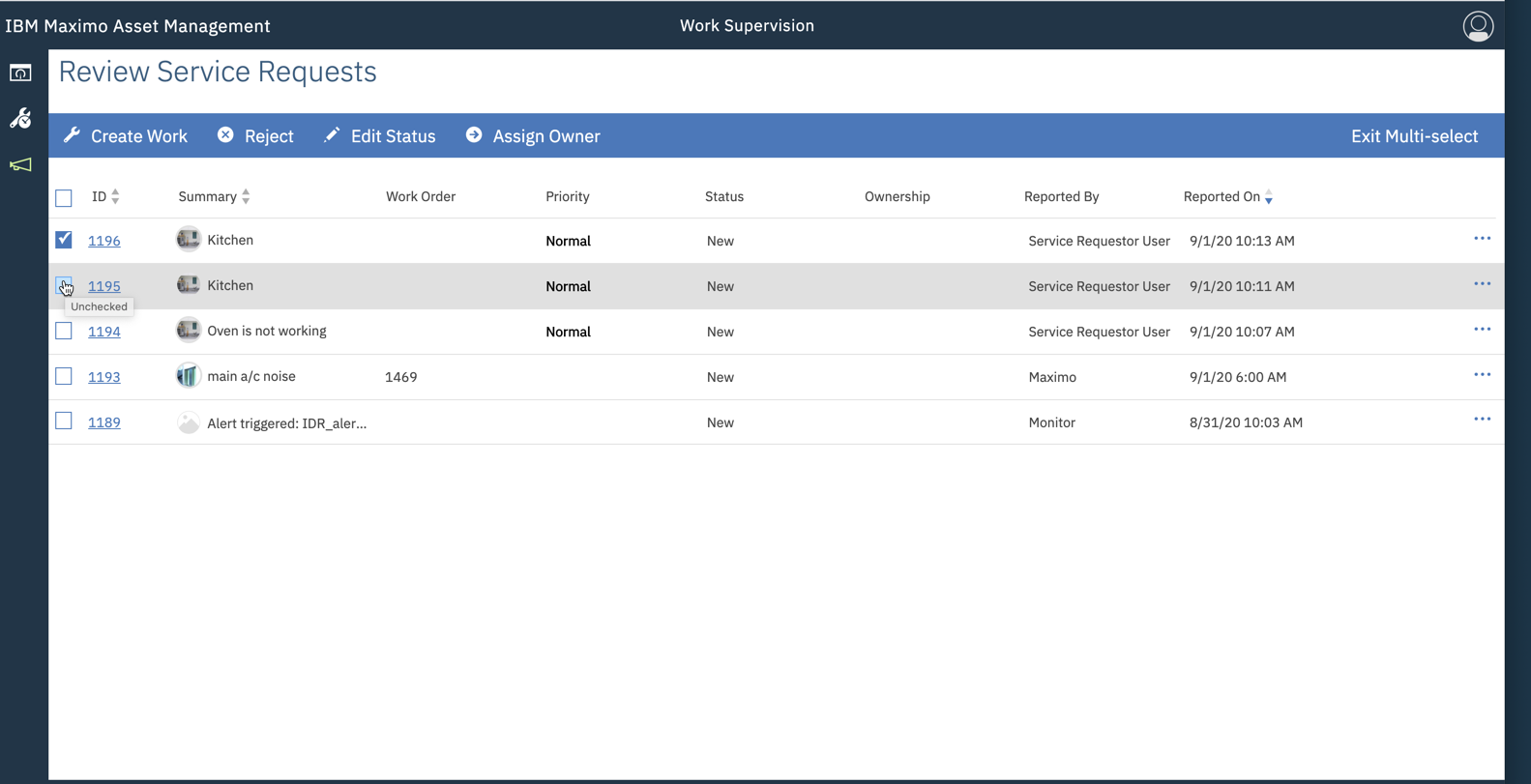Toggle the select-all header checkbox
Viewport: 1531px width, 784px height.
[64, 198]
